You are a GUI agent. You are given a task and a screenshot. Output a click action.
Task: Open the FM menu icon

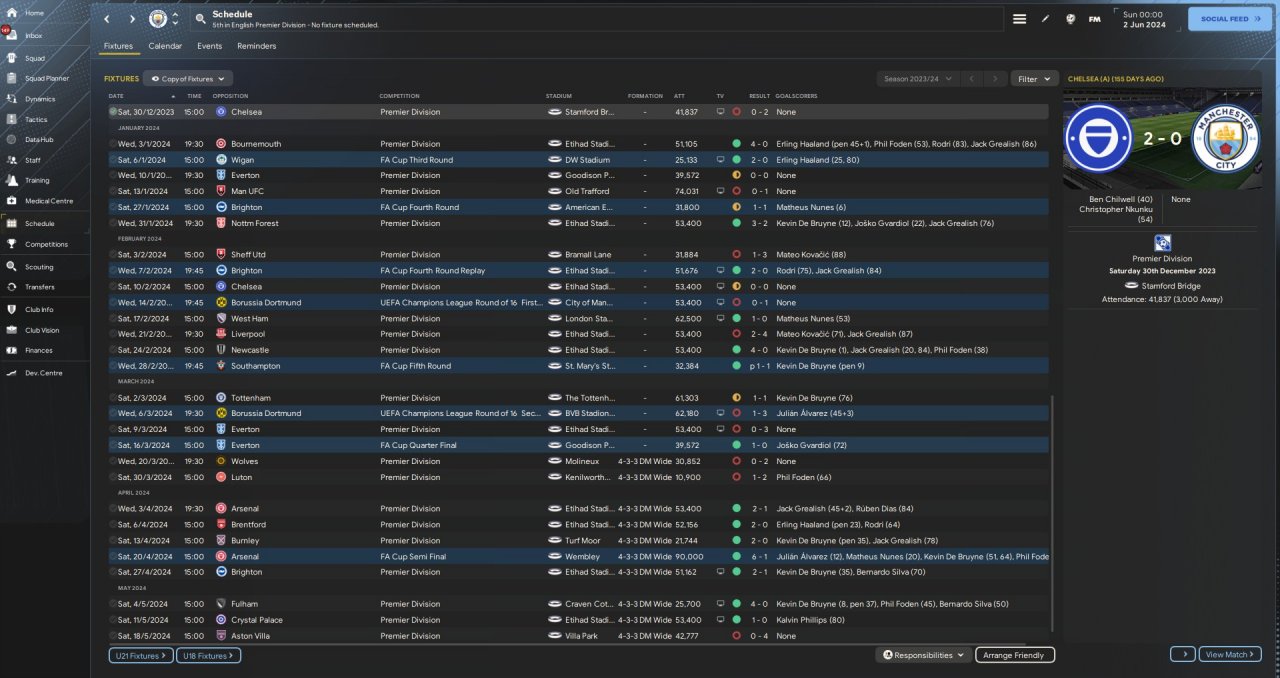(1094, 19)
